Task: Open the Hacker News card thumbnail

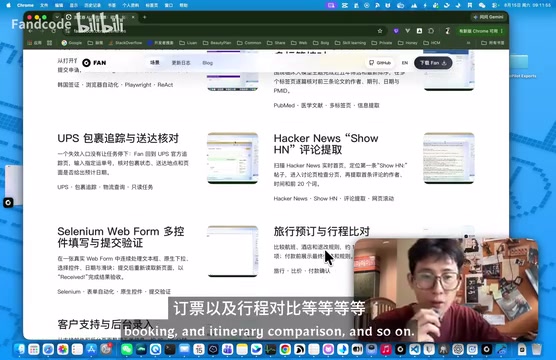Action: coord(449,158)
